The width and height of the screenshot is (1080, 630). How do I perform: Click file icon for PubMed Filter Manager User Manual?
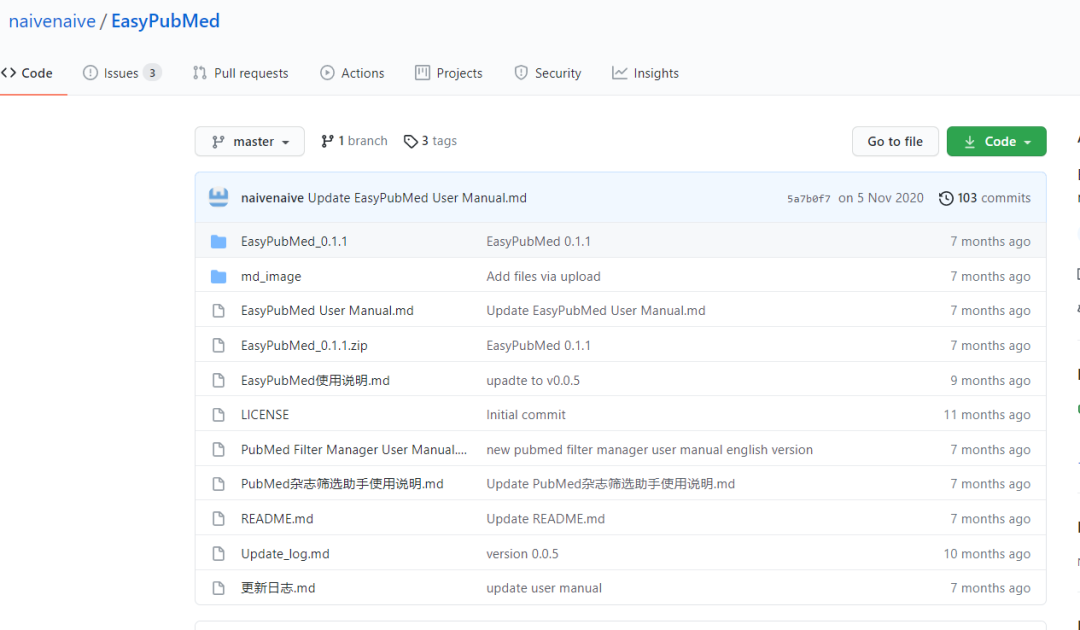click(x=218, y=450)
